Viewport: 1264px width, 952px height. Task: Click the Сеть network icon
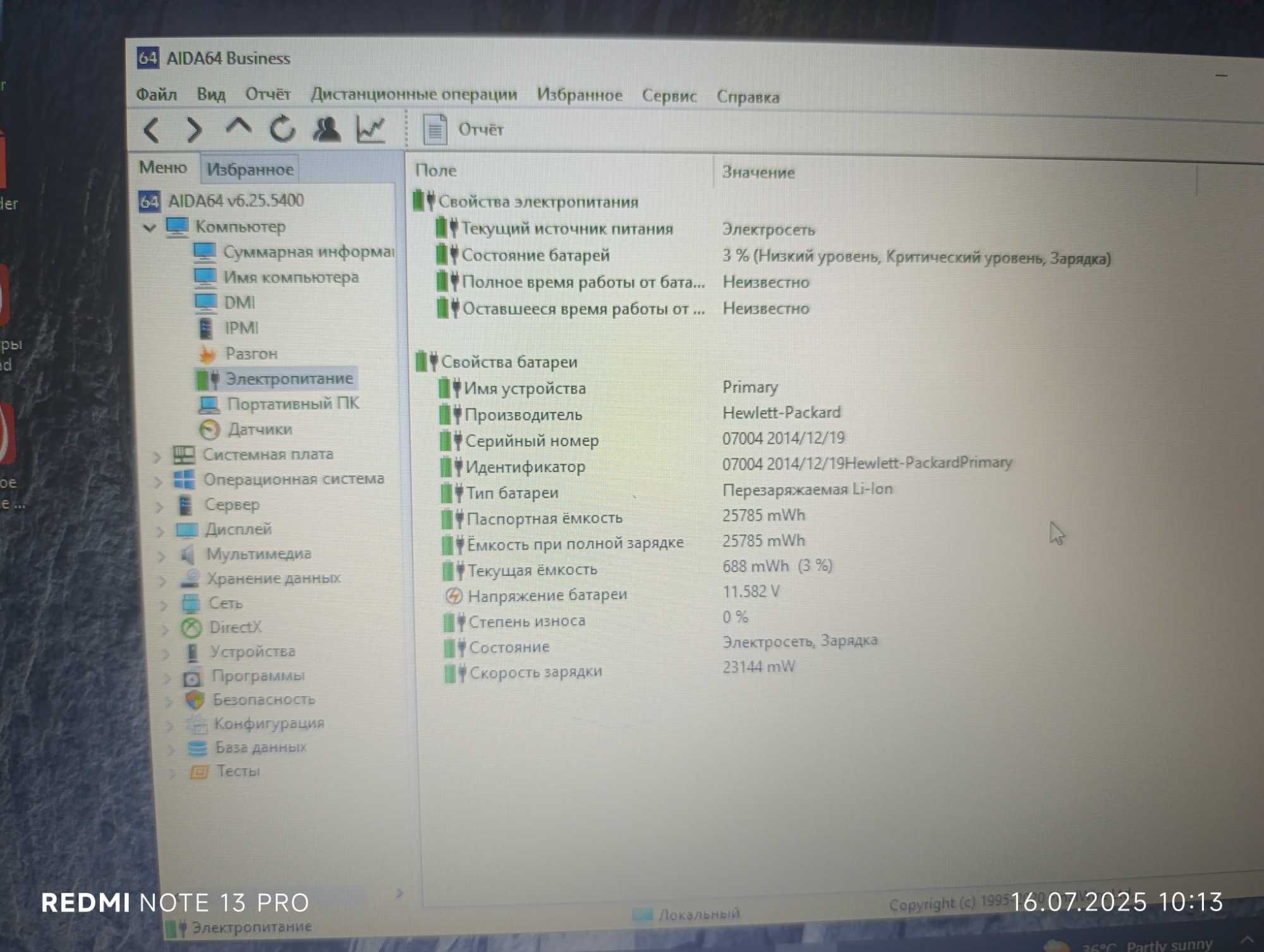point(190,603)
